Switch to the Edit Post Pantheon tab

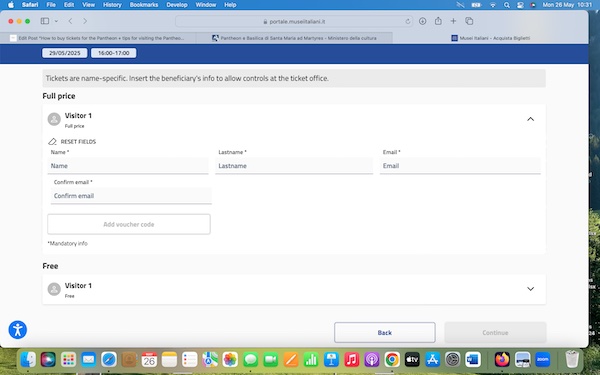click(98, 38)
